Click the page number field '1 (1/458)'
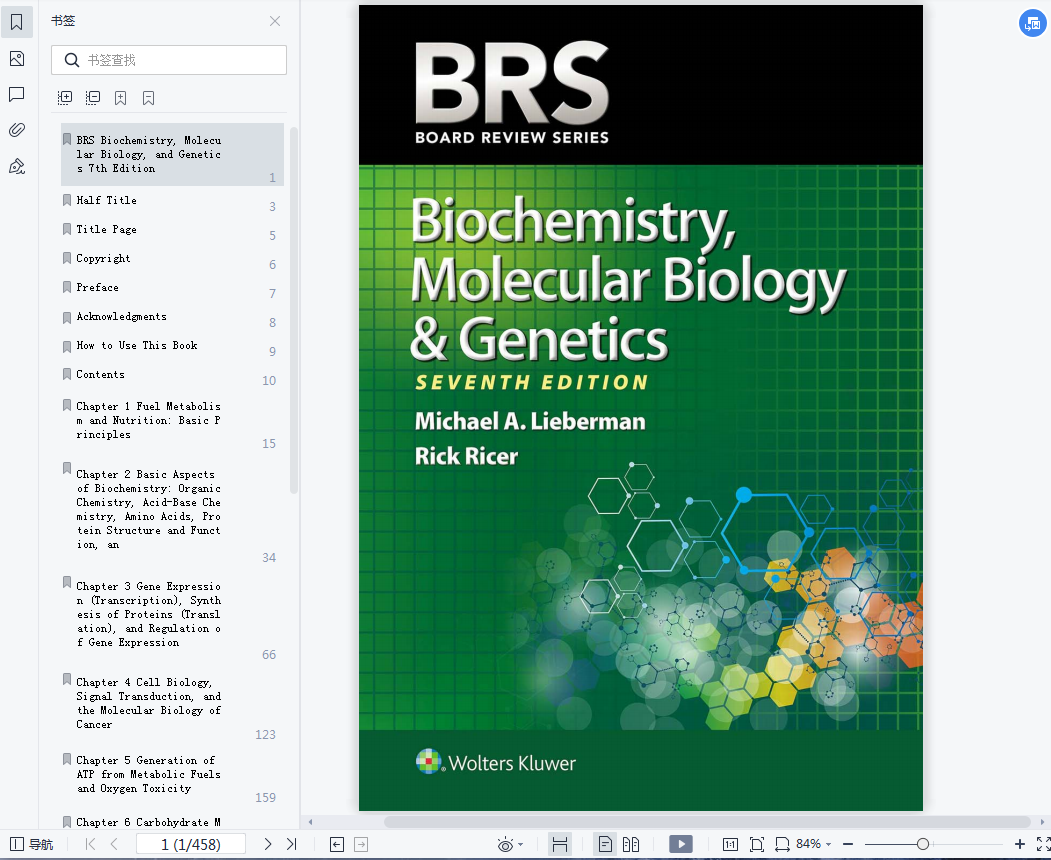This screenshot has height=860, width=1051. click(x=191, y=845)
